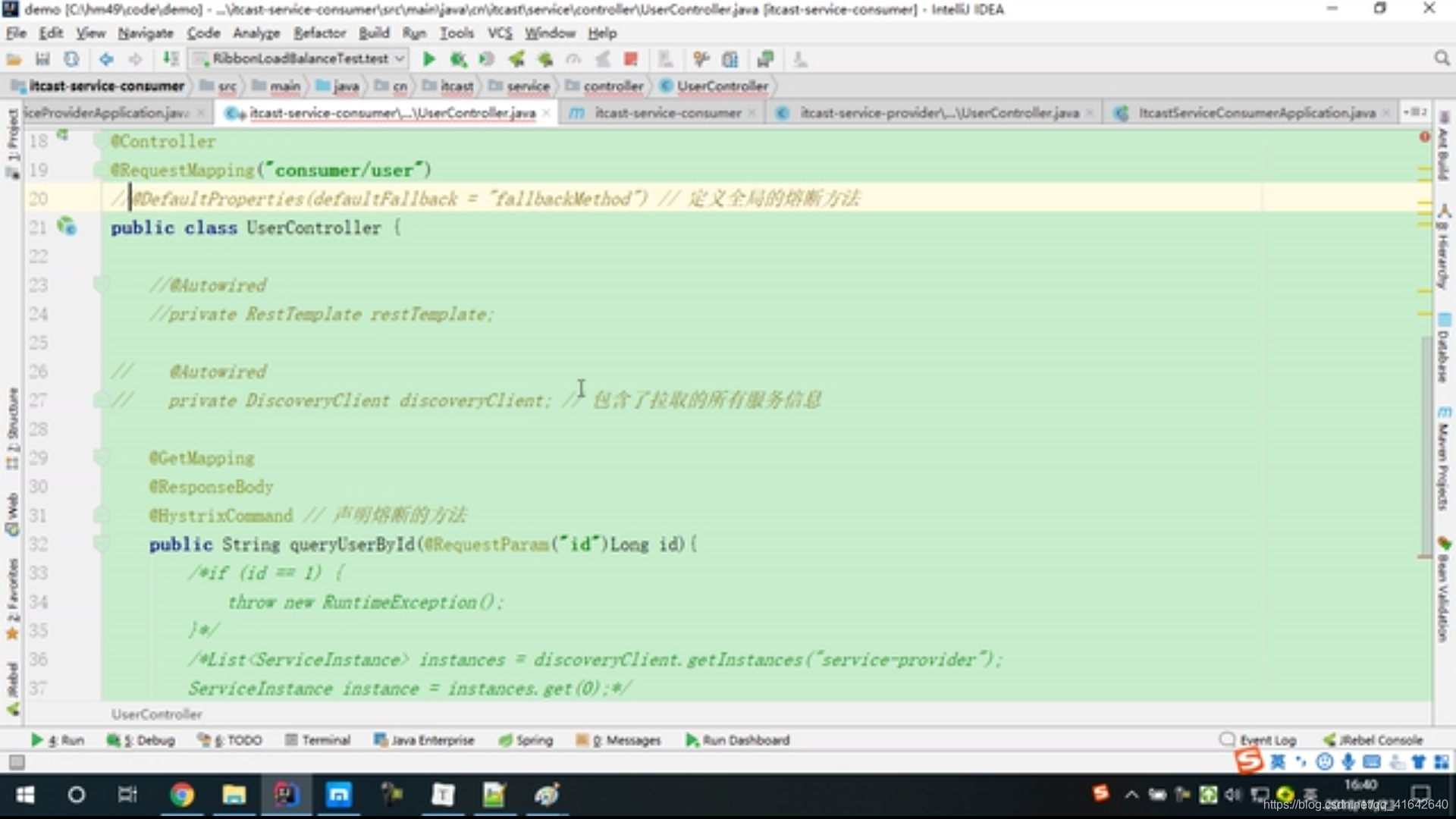Open the Run Dashboard tool window

point(738,740)
